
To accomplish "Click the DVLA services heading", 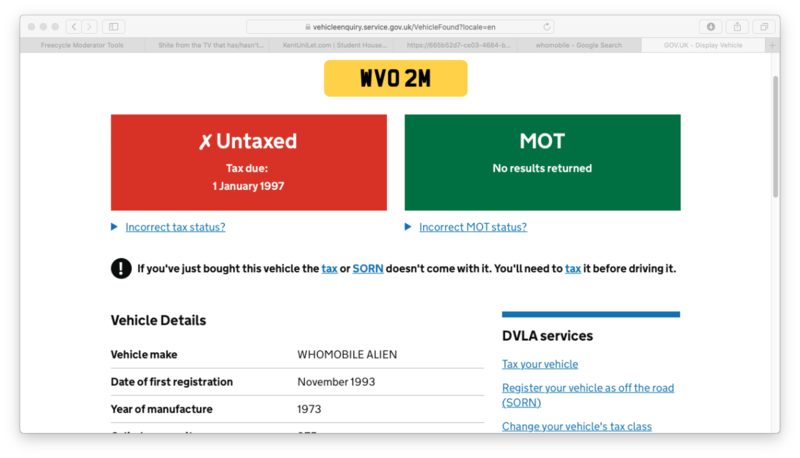I will [x=547, y=336].
